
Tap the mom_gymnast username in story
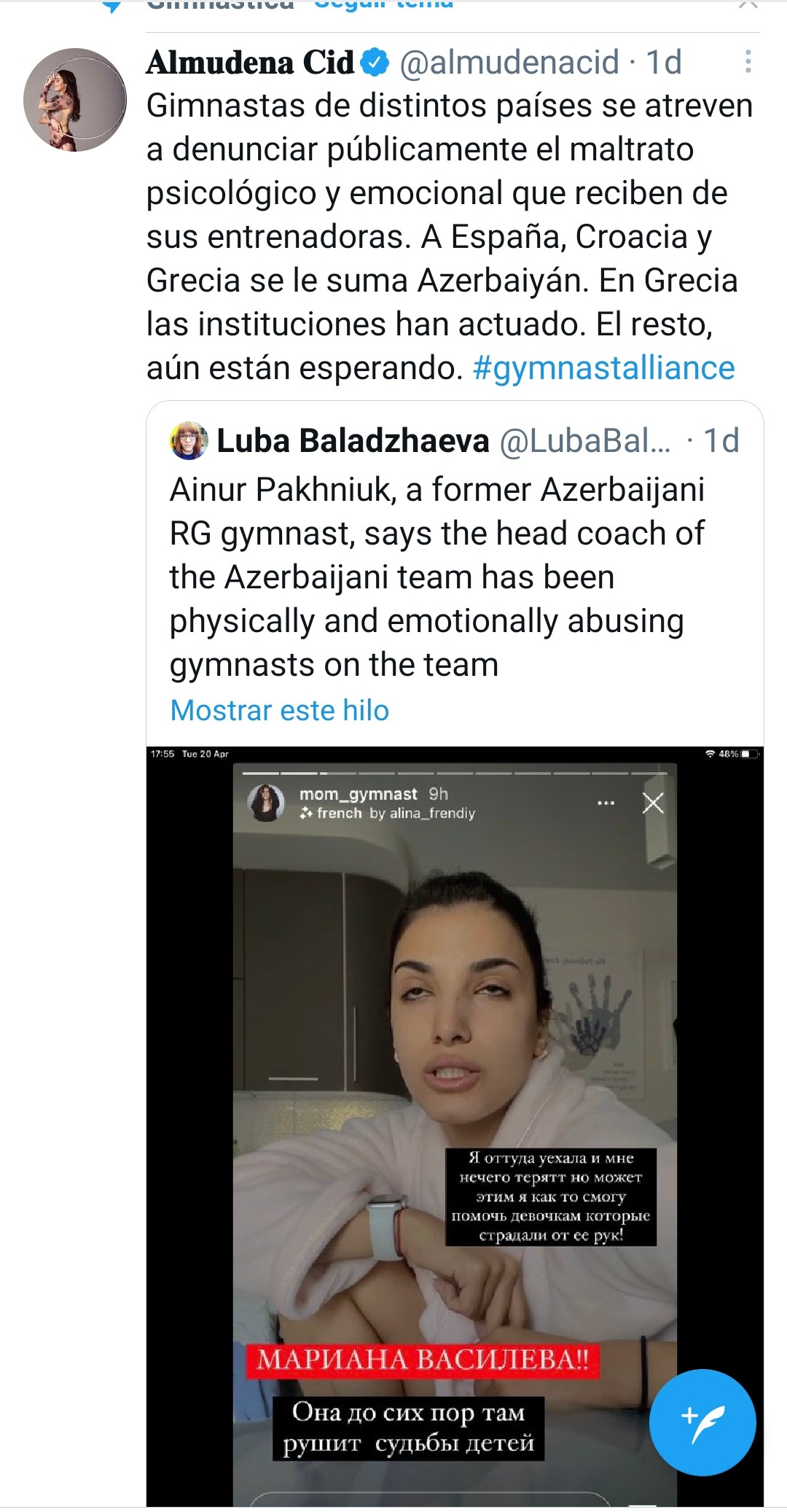[358, 794]
